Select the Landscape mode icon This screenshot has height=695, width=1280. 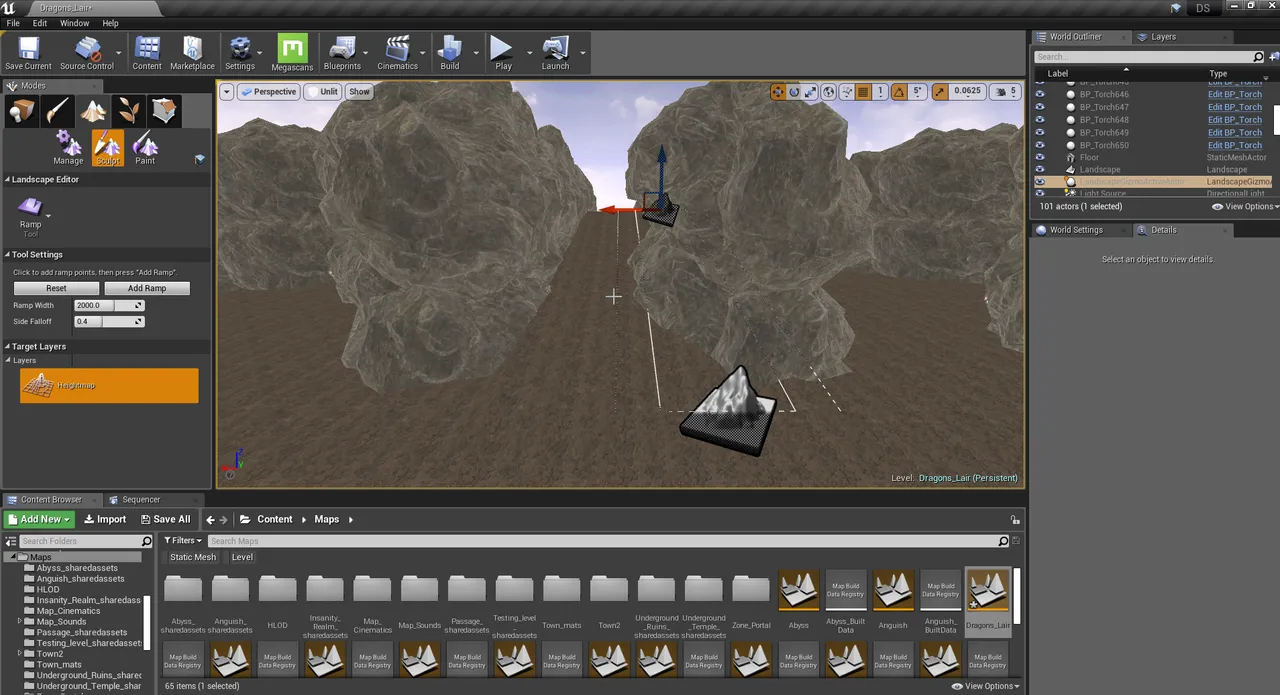(x=93, y=110)
